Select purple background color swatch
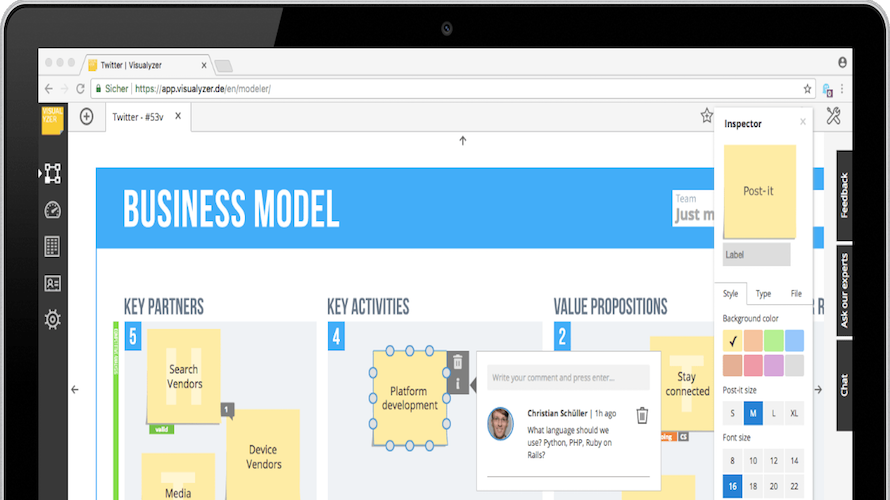 774,366
